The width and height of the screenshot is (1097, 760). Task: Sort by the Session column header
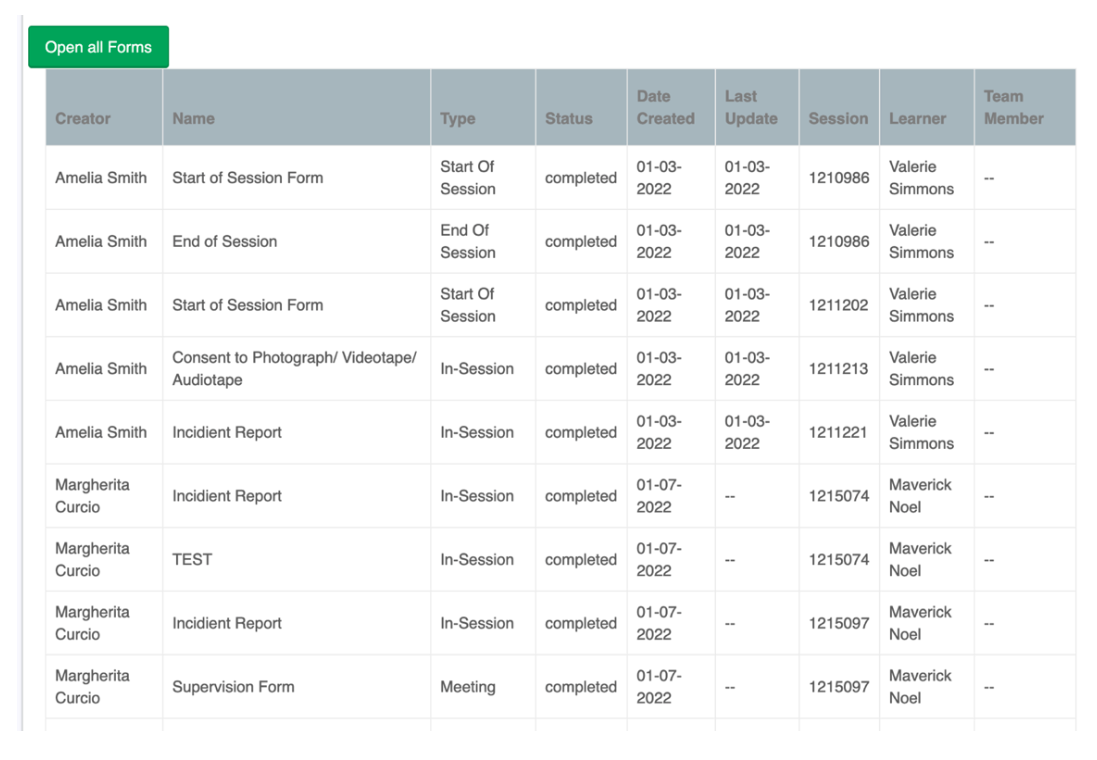[838, 118]
